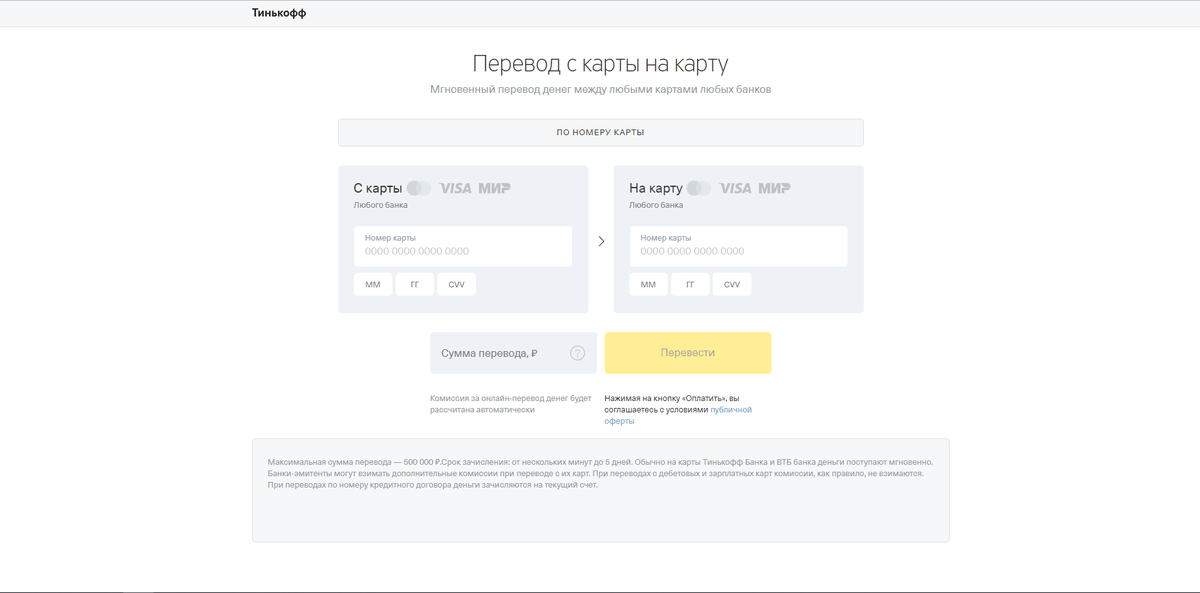This screenshot has height=593, width=1200.
Task: Click МИР icon in На карту panel
Action: [x=774, y=188]
